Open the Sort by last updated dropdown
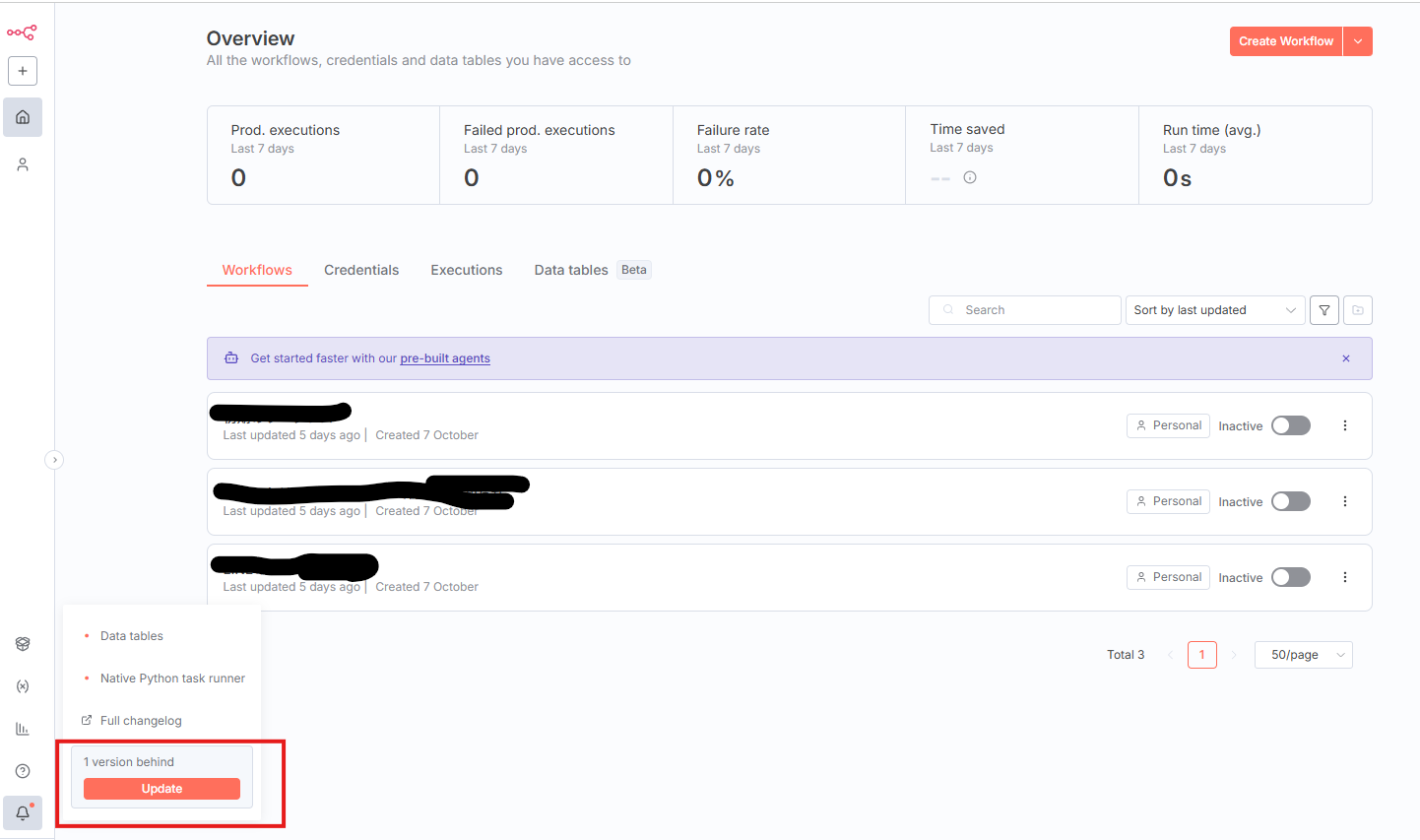Viewport: 1420px width, 840px height. [1214, 310]
